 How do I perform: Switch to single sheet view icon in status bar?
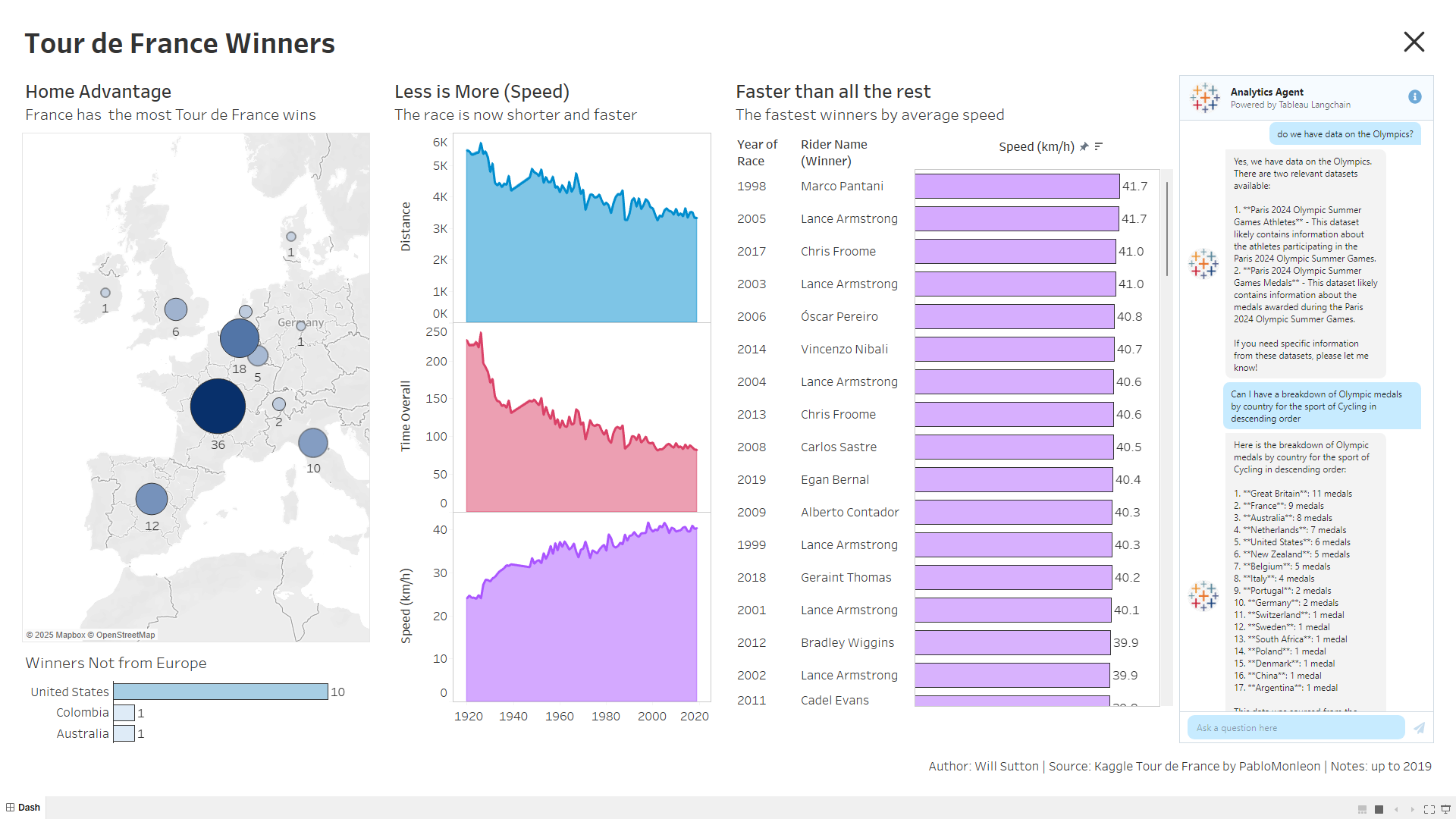coord(1379,809)
